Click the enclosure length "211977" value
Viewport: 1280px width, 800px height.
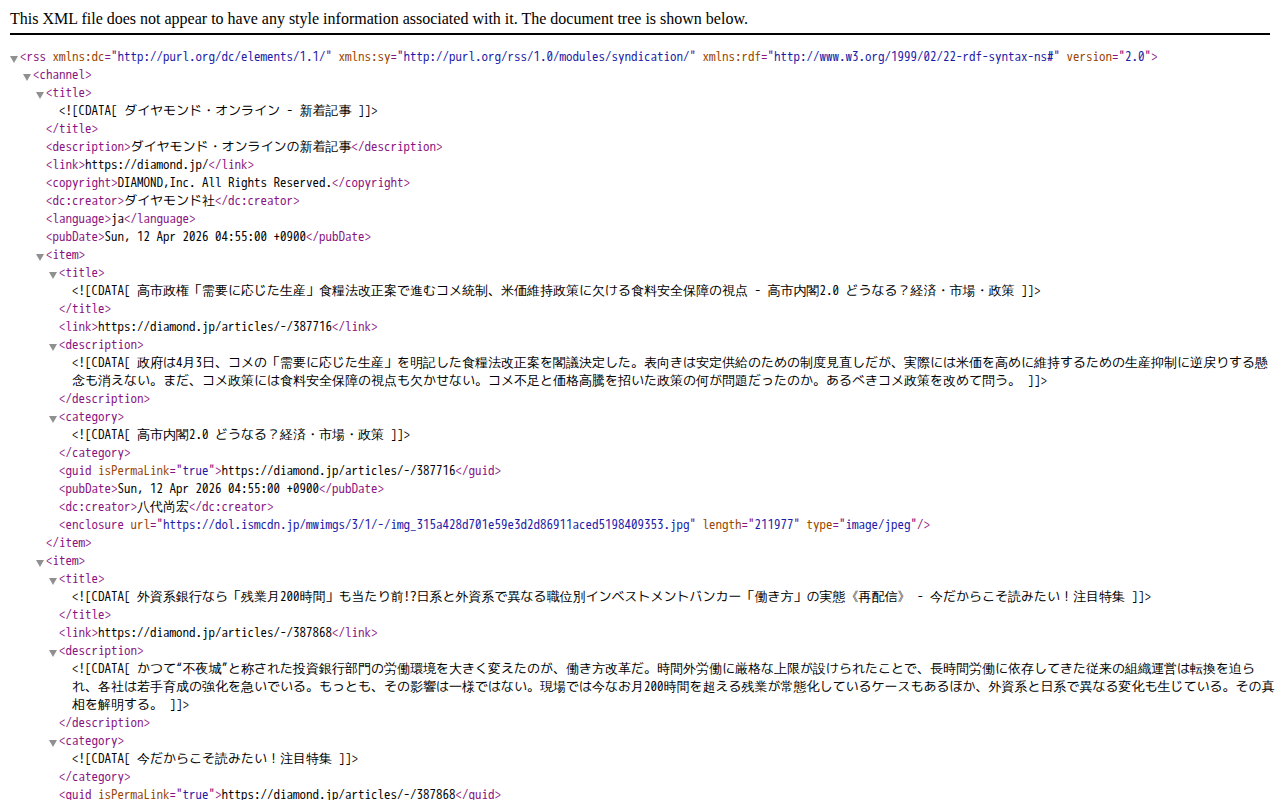[x=774, y=525]
